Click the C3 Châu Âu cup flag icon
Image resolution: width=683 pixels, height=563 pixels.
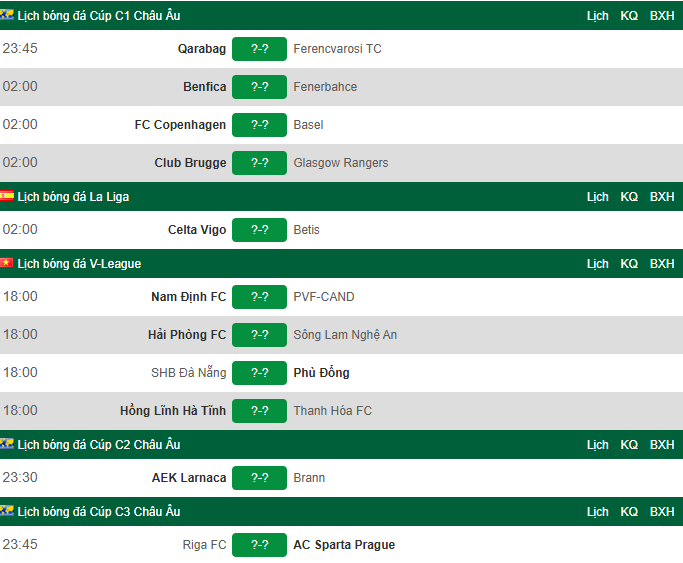point(7,511)
